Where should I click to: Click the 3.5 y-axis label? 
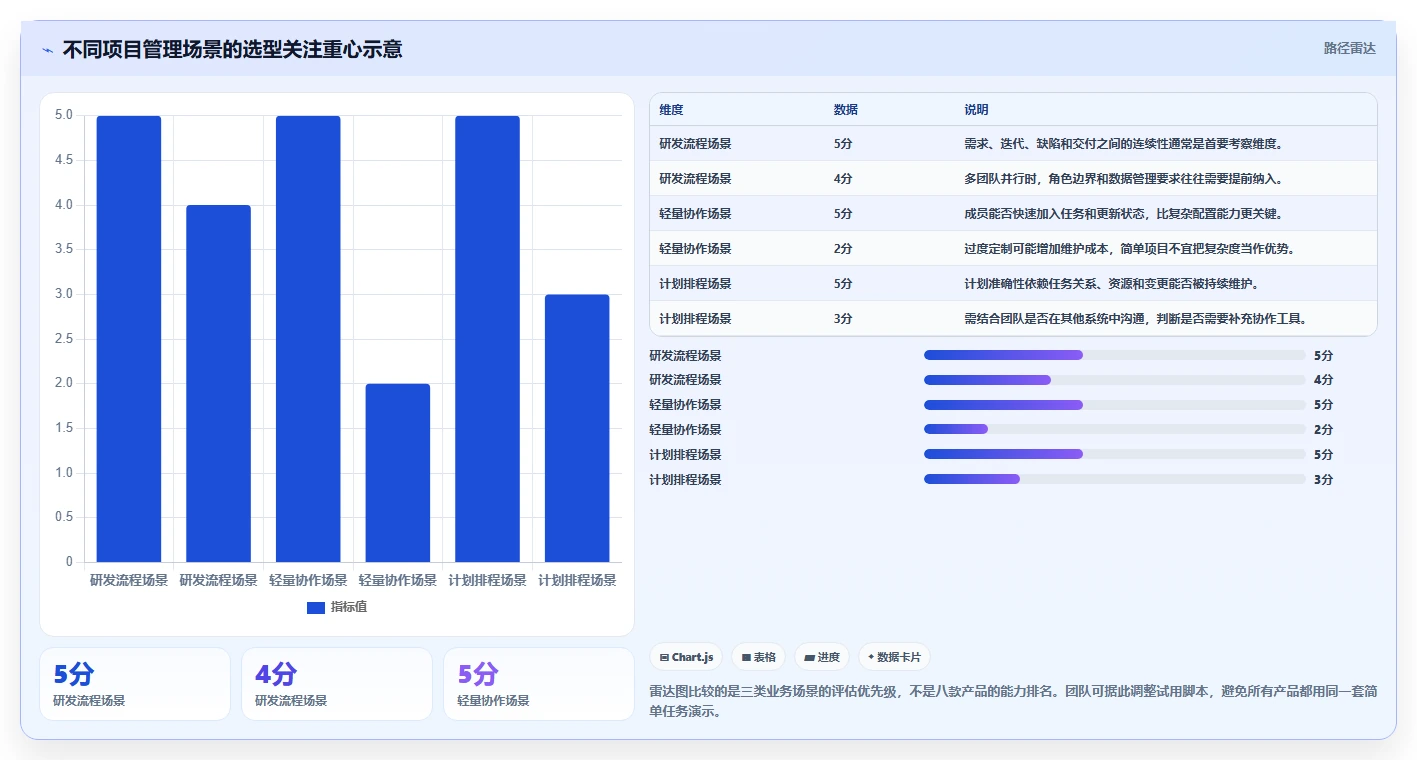coord(64,249)
